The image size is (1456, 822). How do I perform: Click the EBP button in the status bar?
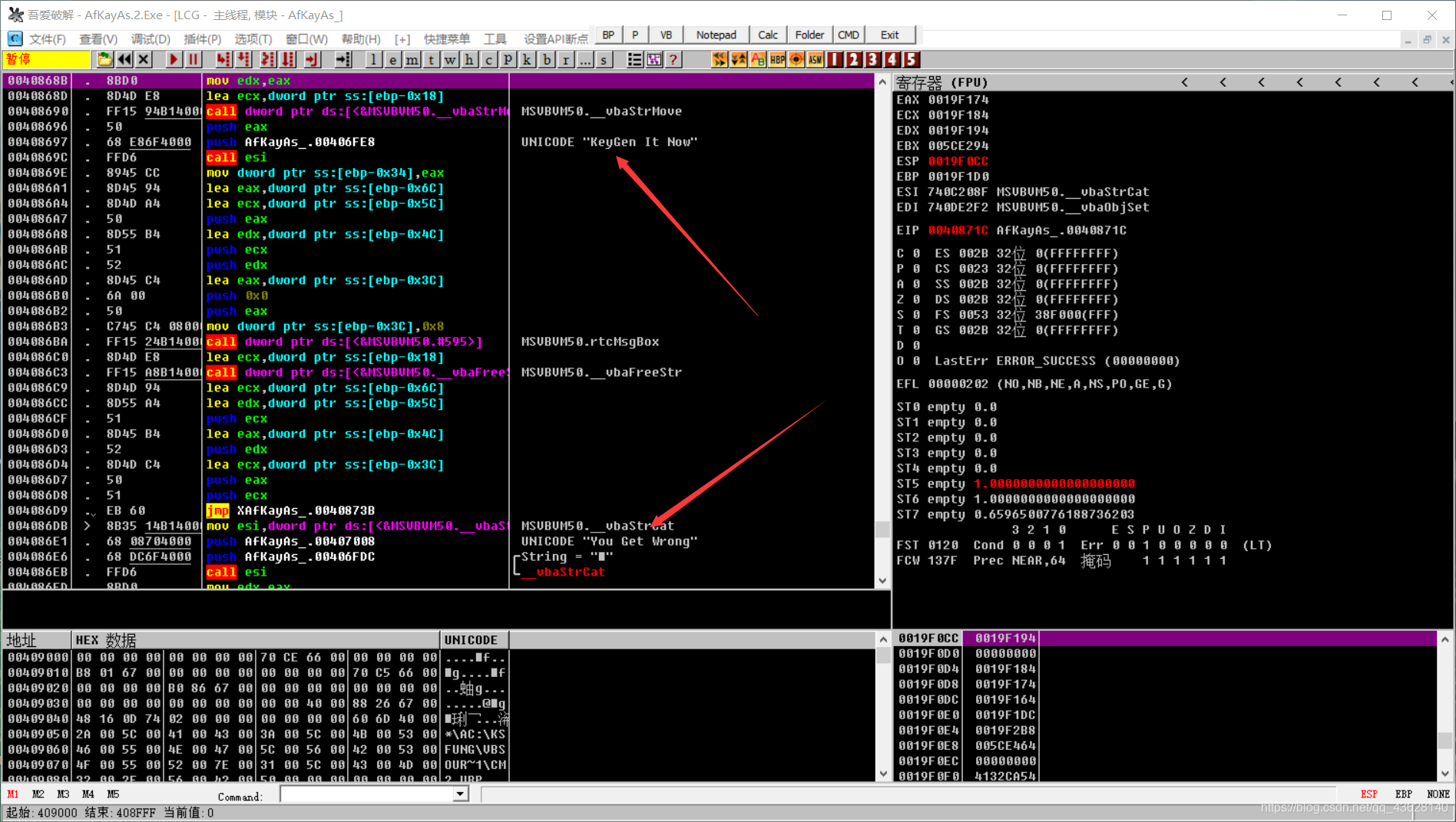(1403, 794)
